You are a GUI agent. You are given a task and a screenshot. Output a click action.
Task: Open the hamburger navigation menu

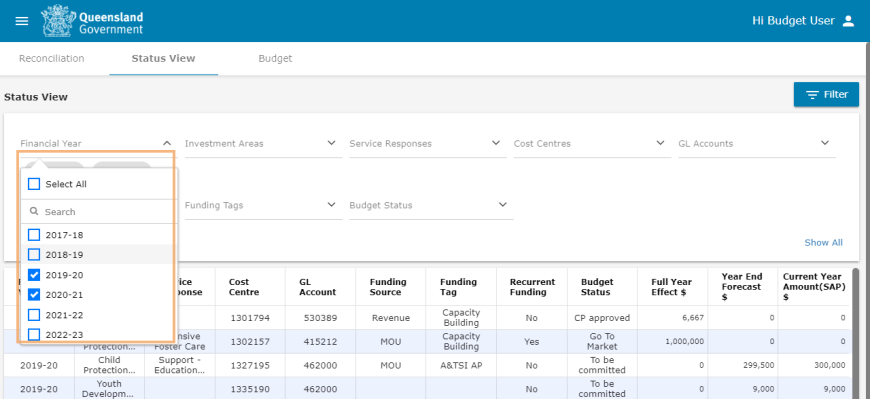(22, 21)
